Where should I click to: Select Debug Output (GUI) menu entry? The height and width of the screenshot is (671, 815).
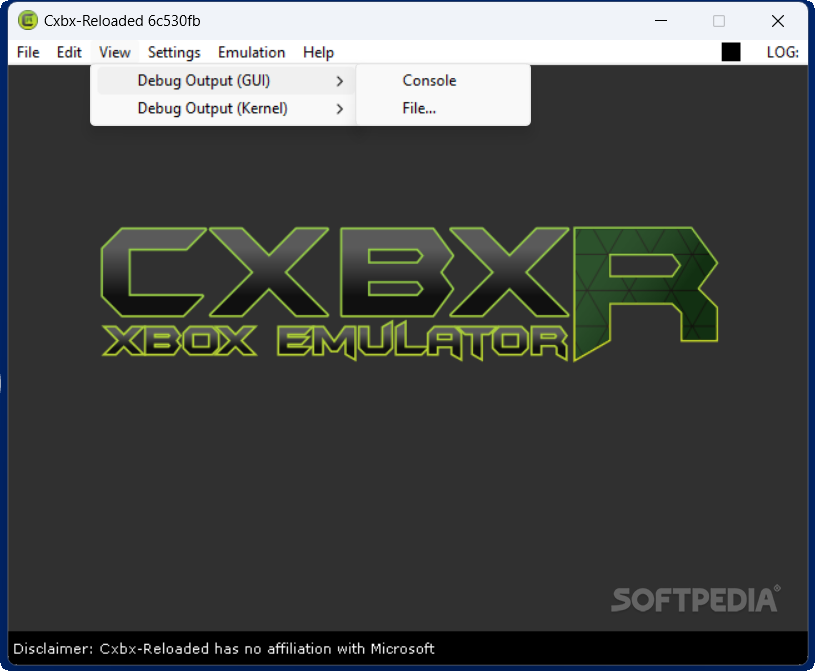pos(226,81)
